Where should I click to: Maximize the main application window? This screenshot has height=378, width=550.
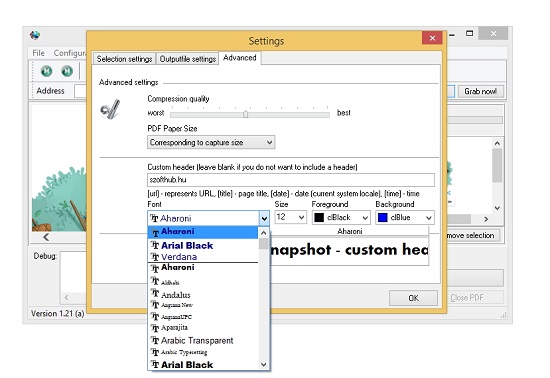469,34
